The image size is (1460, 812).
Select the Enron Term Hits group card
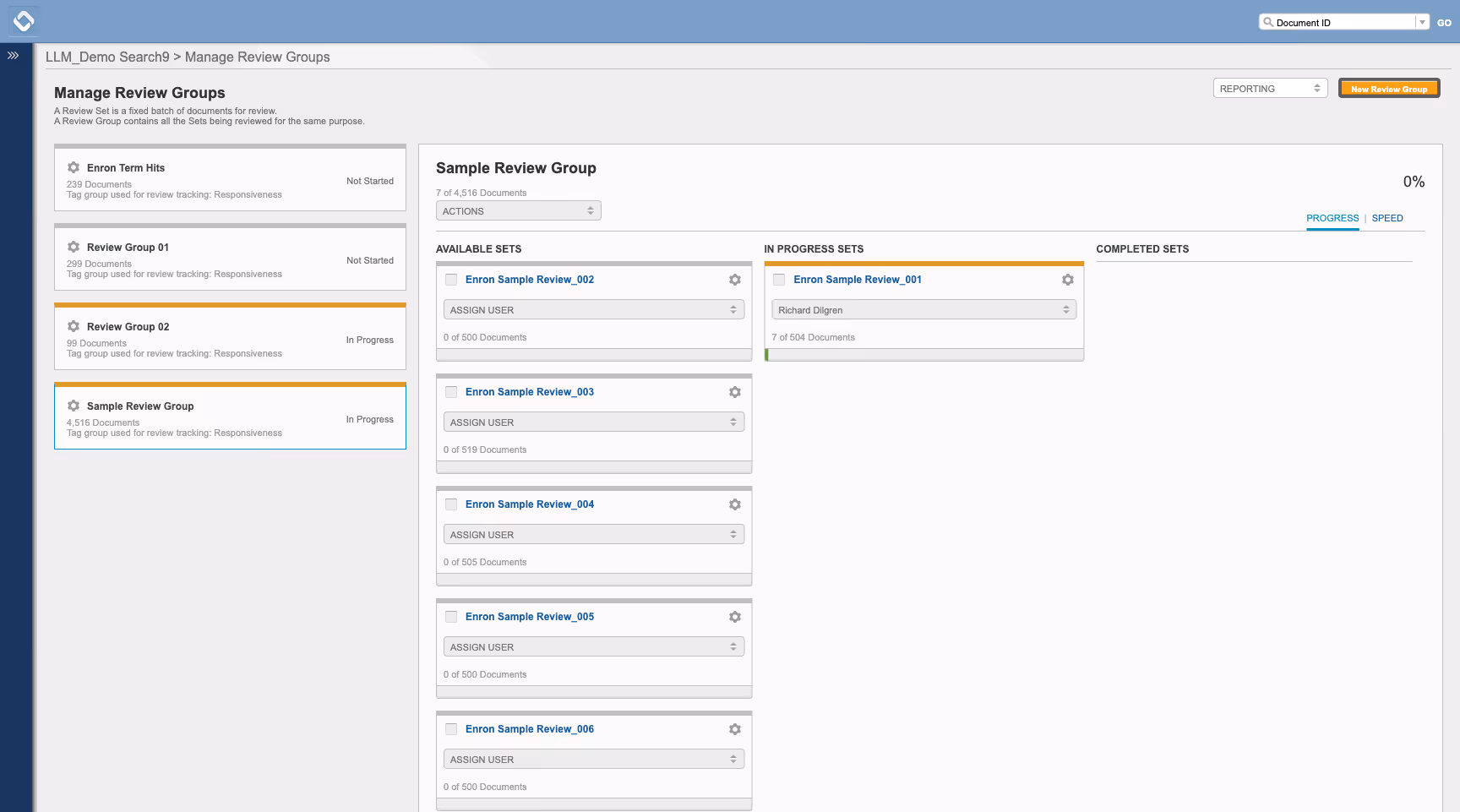click(230, 177)
